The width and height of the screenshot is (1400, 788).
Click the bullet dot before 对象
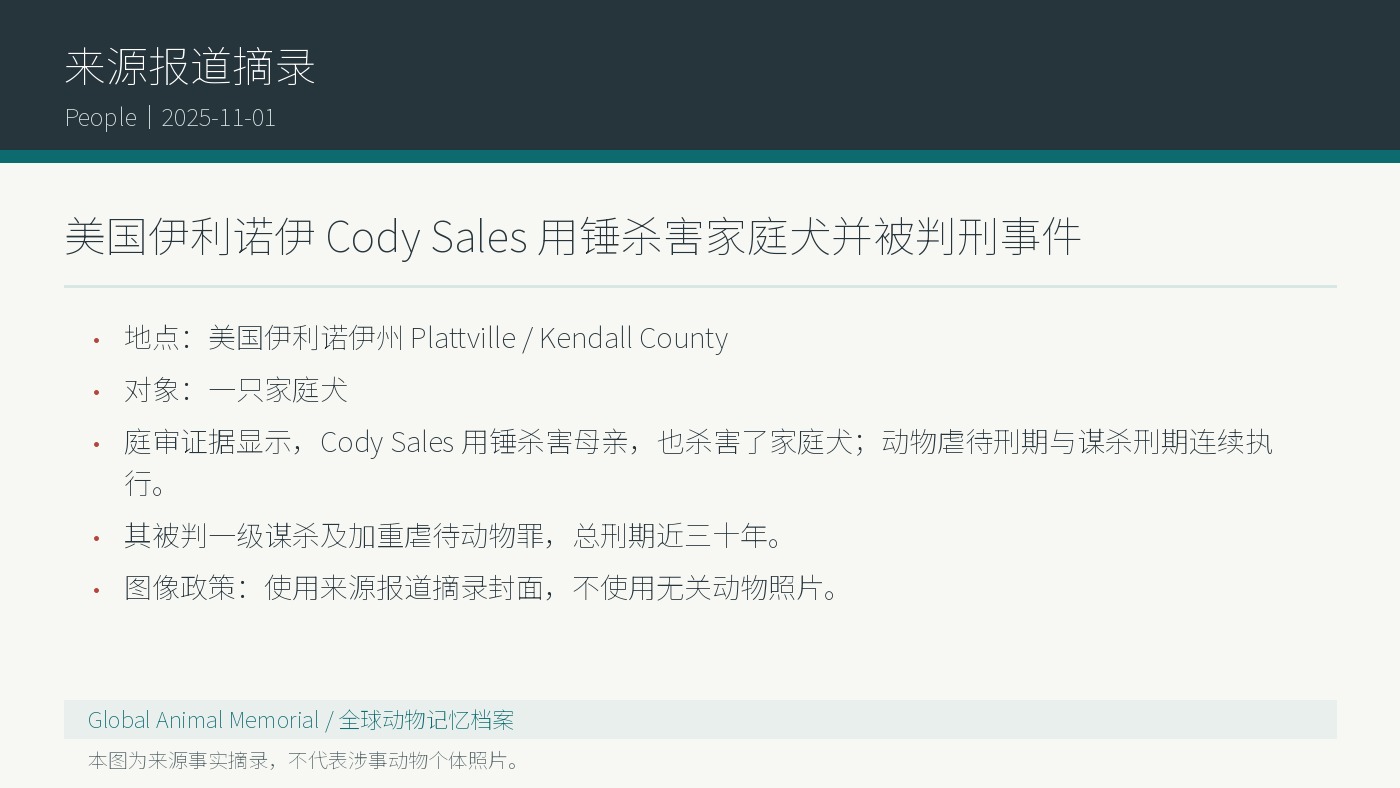97,392
